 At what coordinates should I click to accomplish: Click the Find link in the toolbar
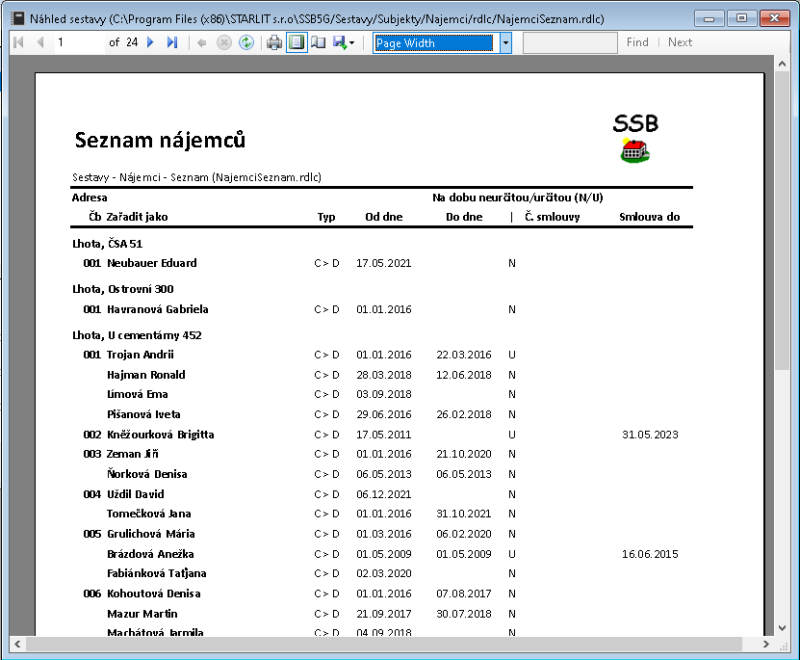coord(637,43)
